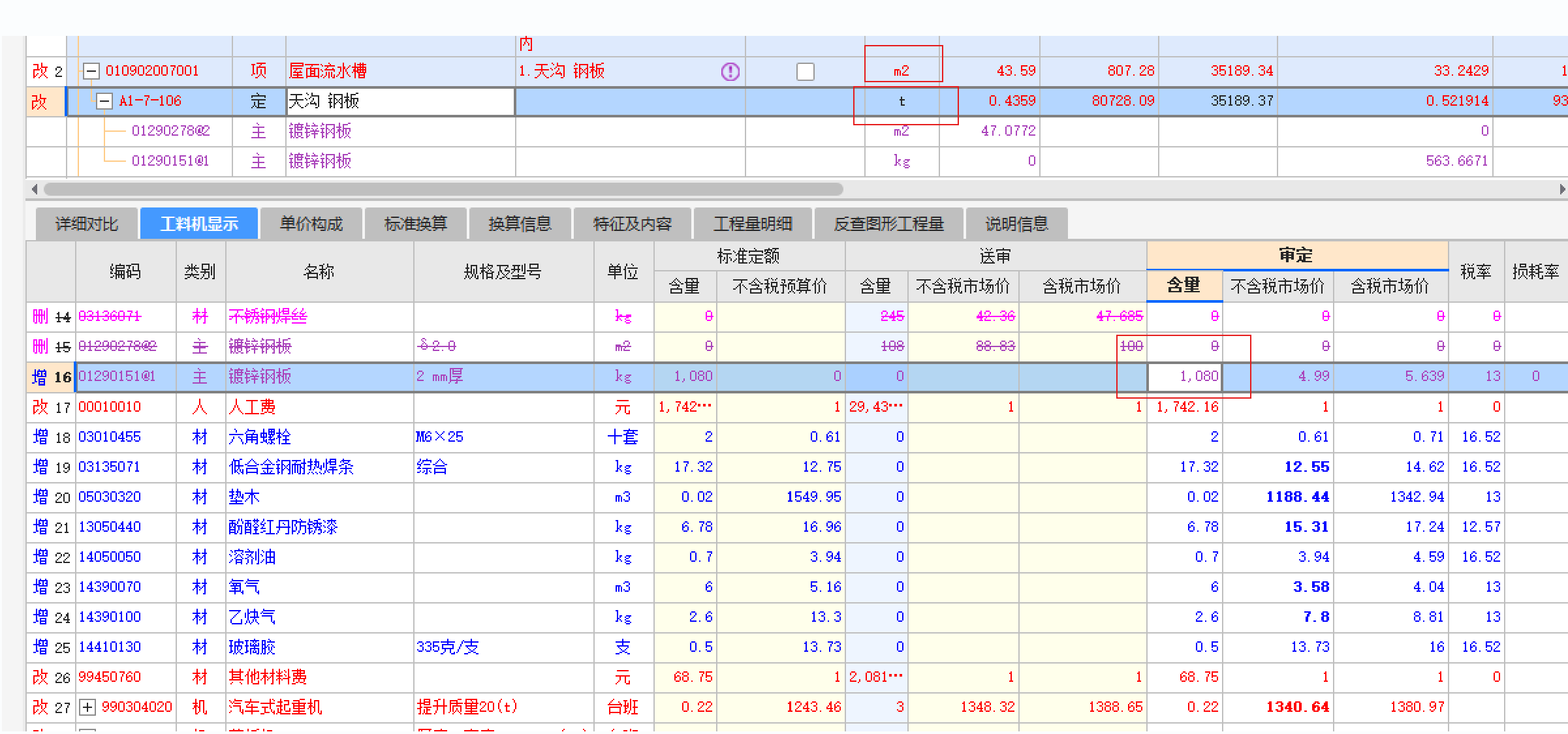Click the tax-inclusive price 5.639 in row 16

[x=1424, y=376]
